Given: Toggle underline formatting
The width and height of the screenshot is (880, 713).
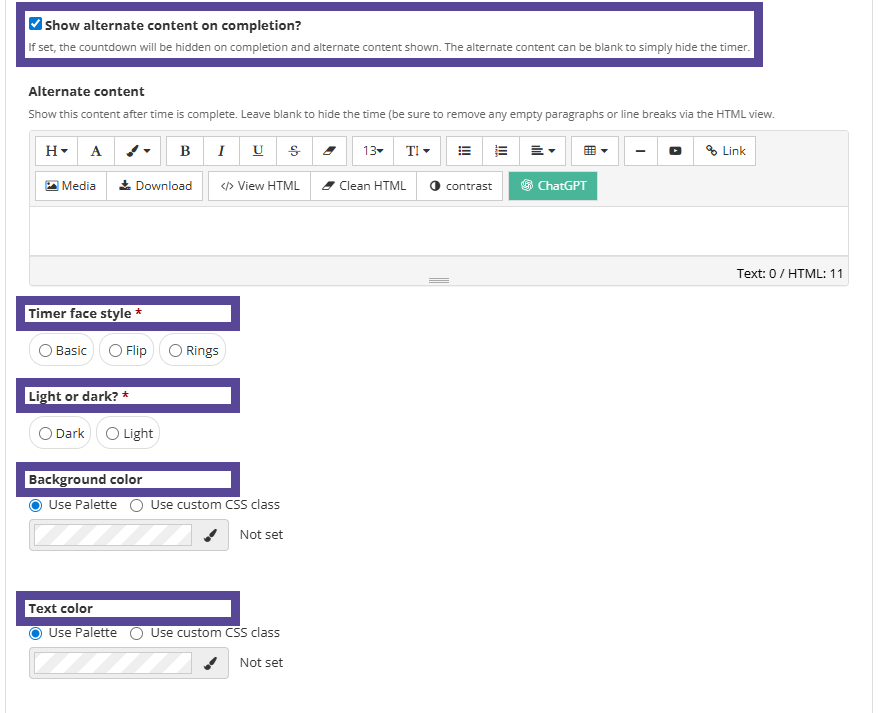Looking at the screenshot, I should (258, 151).
